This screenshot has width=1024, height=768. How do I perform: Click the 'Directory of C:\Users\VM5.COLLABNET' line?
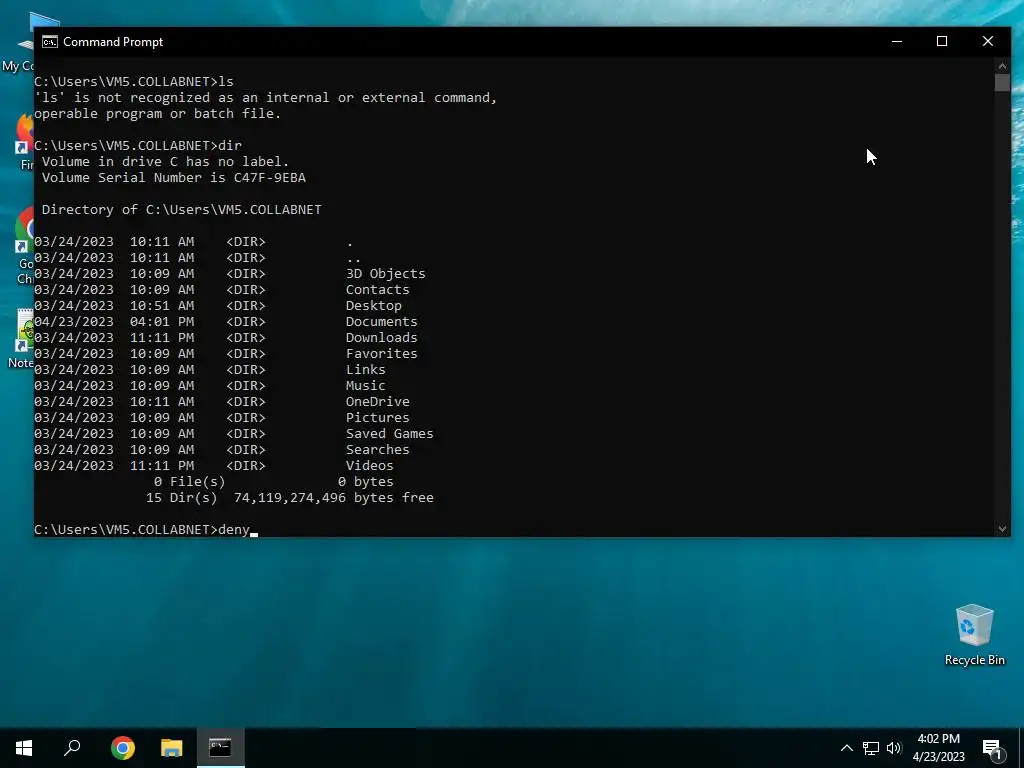coord(182,210)
